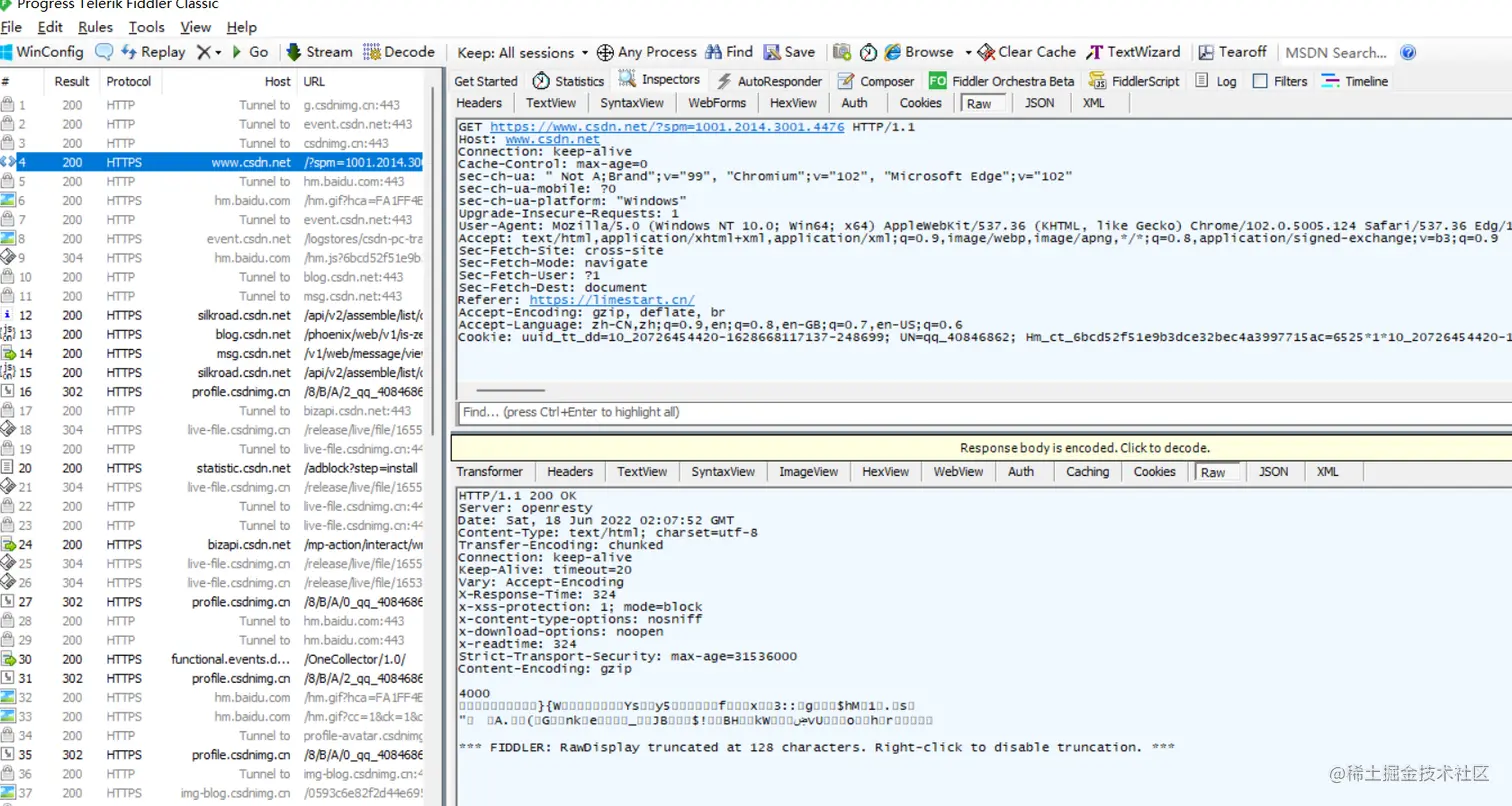Open the Edit menu
1512x806 pixels.
(50, 27)
